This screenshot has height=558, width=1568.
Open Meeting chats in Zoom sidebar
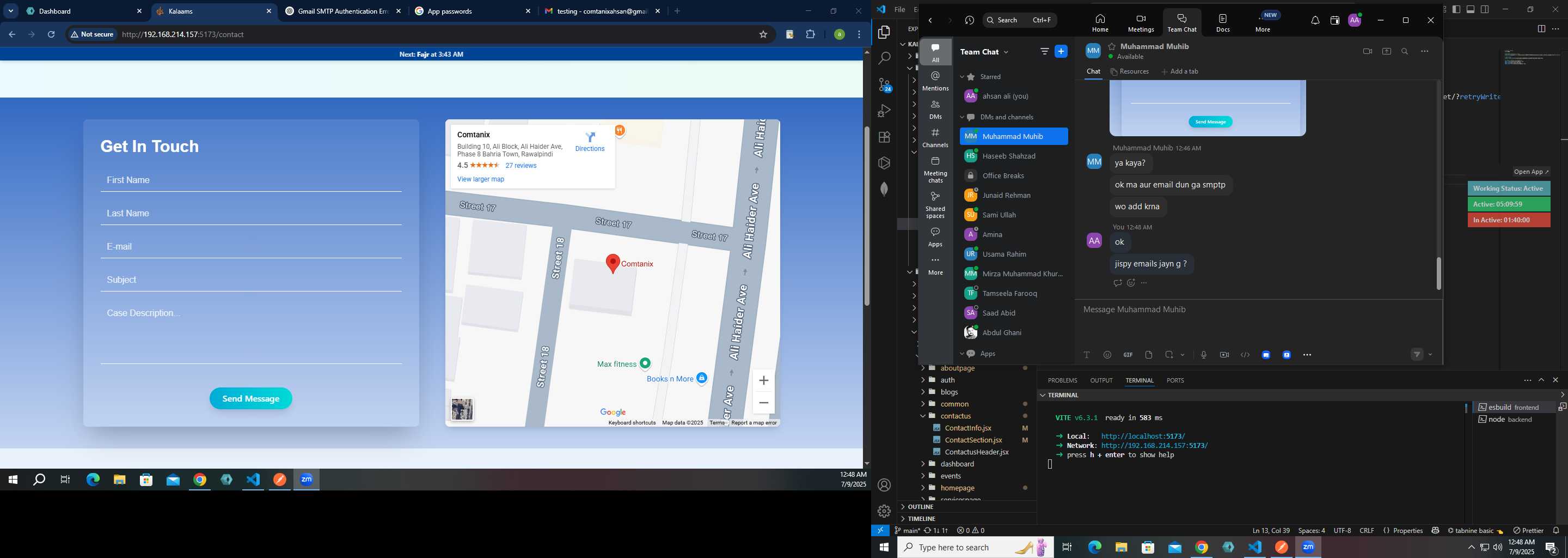[x=935, y=170]
